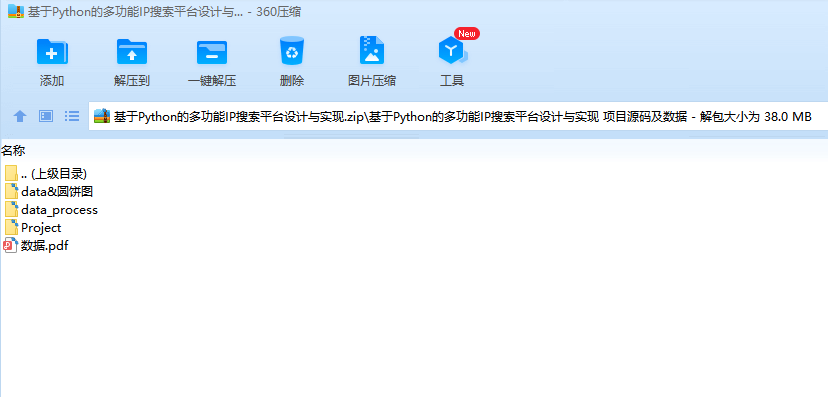Click the red New badge on Tools
This screenshot has width=828, height=397.
(x=467, y=34)
